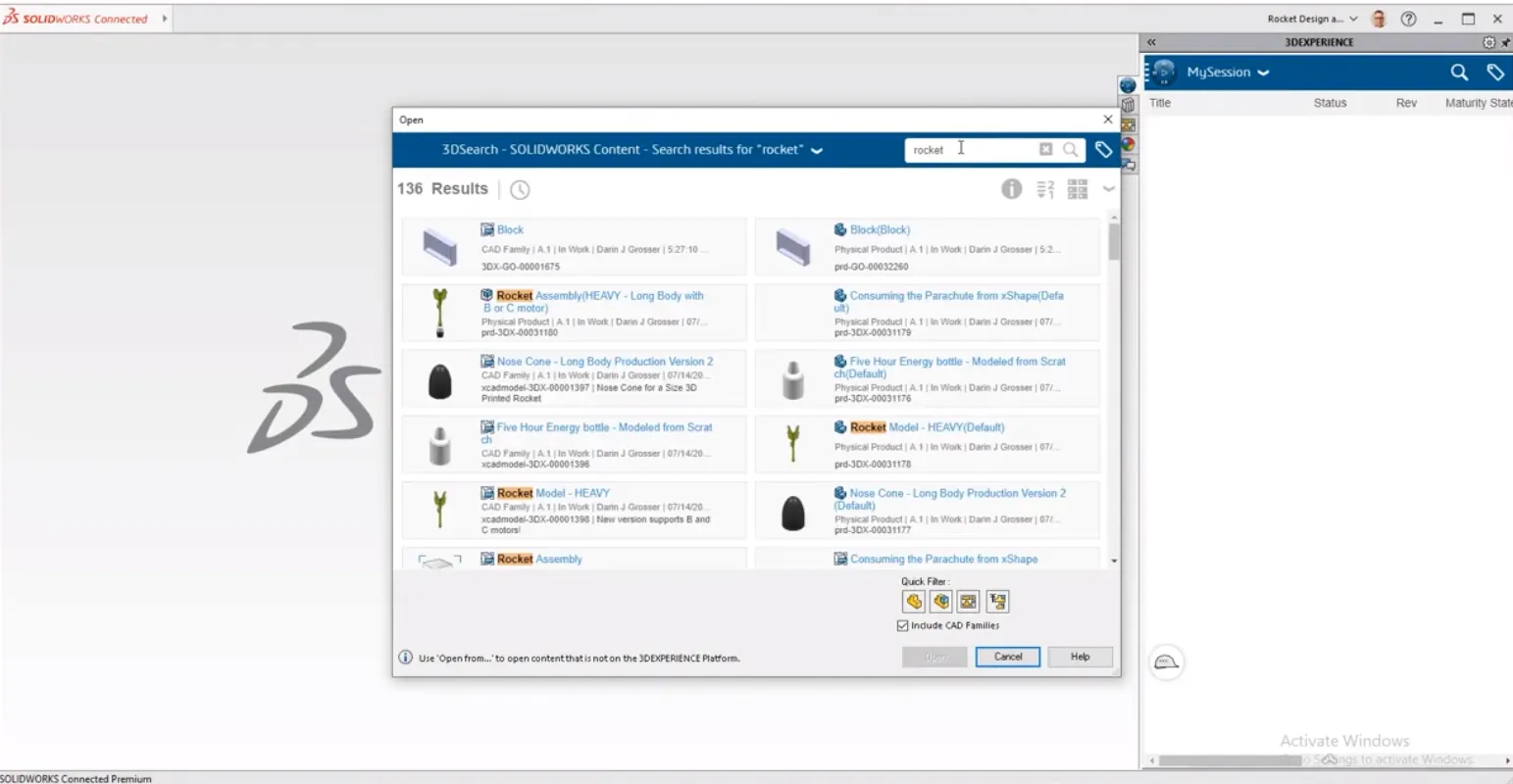Image resolution: width=1513 pixels, height=784 pixels.
Task: Click the info icon beside the Open from hint
Action: point(405,658)
